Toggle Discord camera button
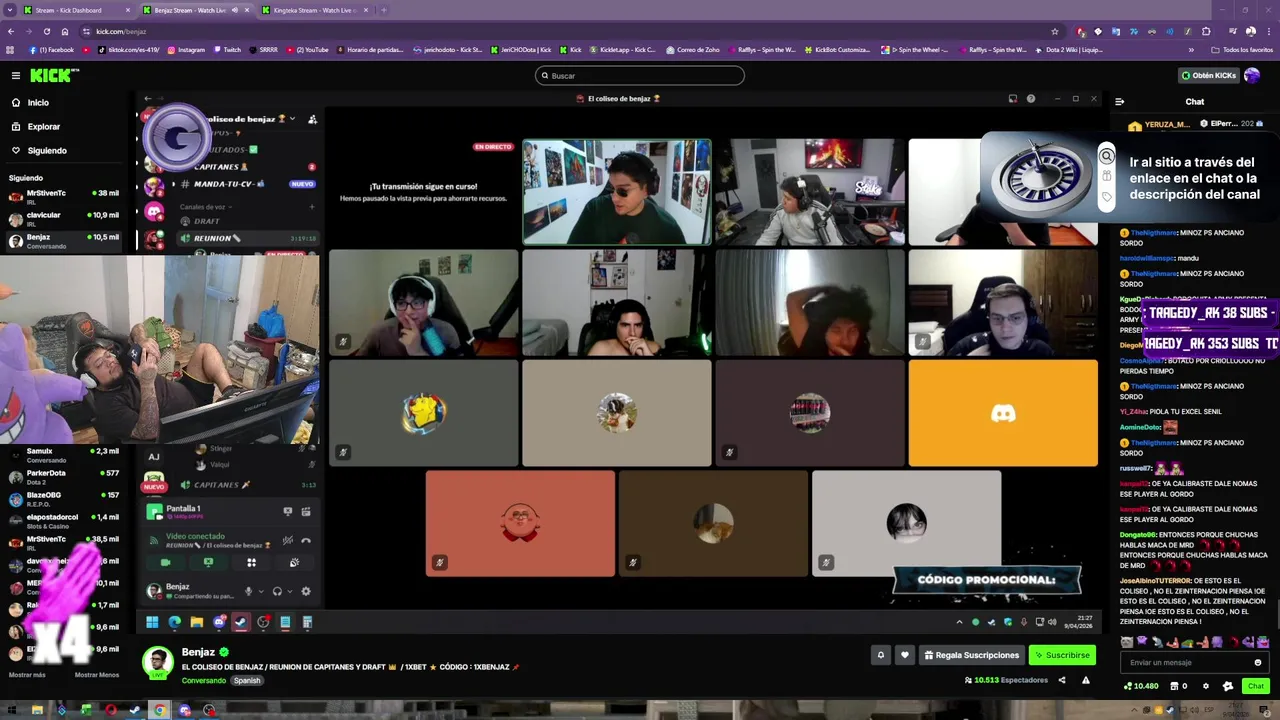The image size is (1280, 720). 166,562
